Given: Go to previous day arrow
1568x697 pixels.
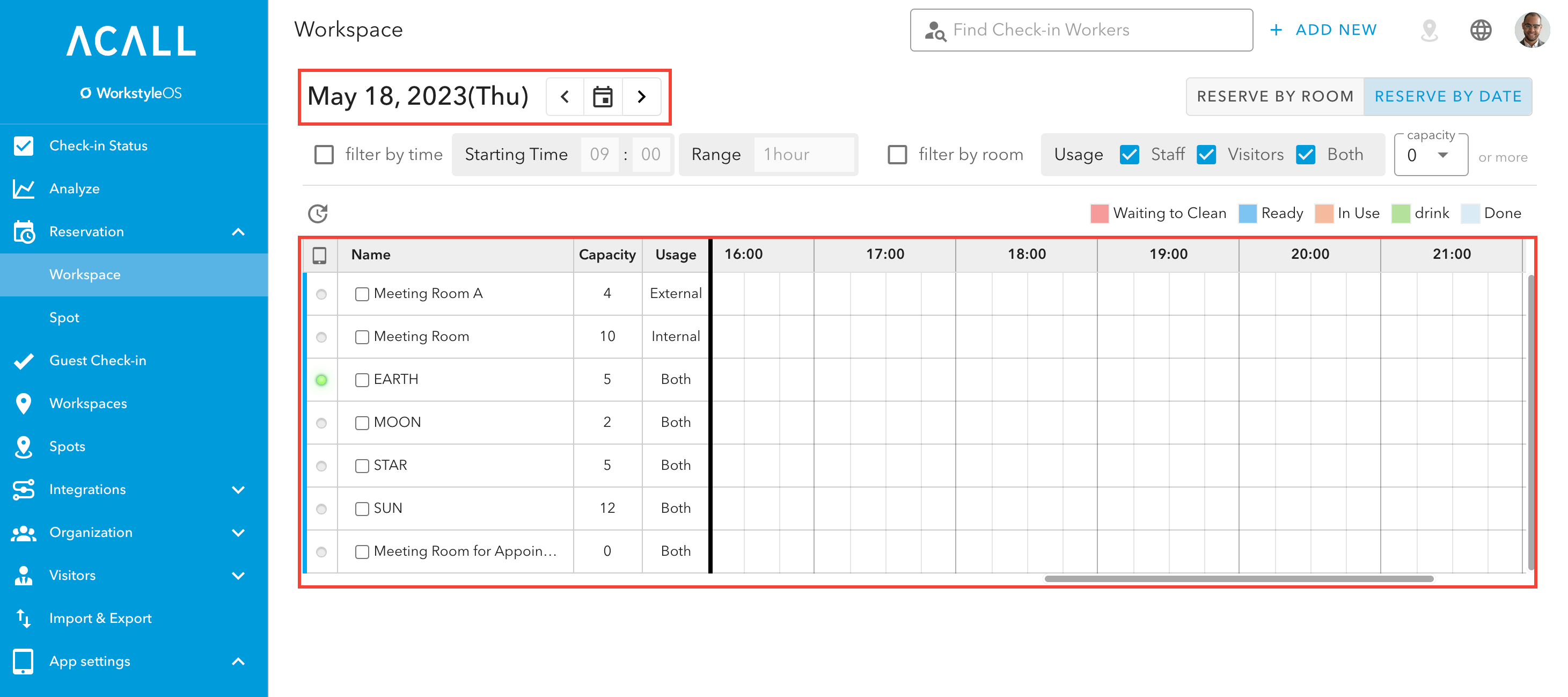Looking at the screenshot, I should (565, 96).
